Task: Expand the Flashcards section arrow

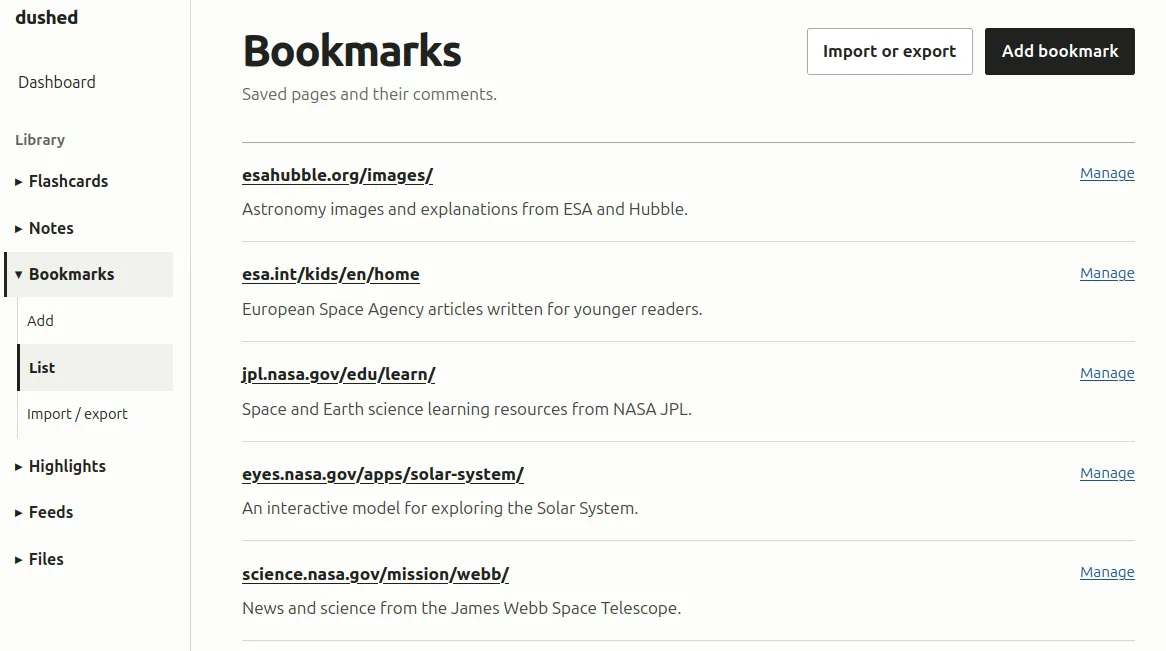Action: click(19, 182)
